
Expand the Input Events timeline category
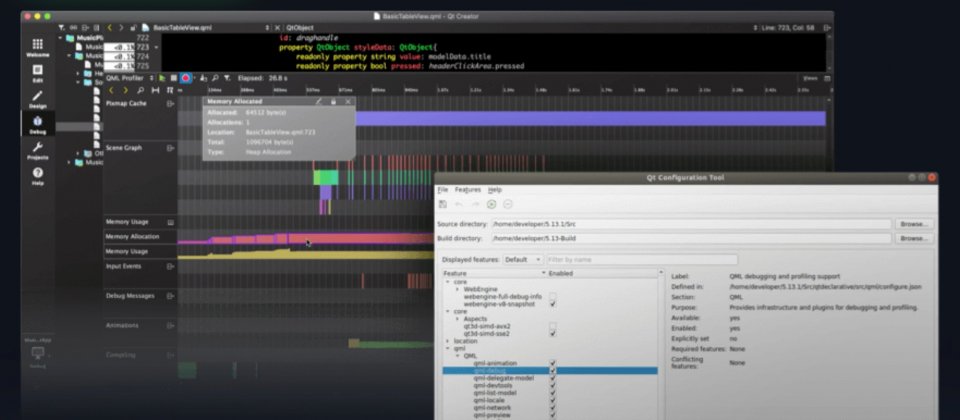(x=170, y=266)
